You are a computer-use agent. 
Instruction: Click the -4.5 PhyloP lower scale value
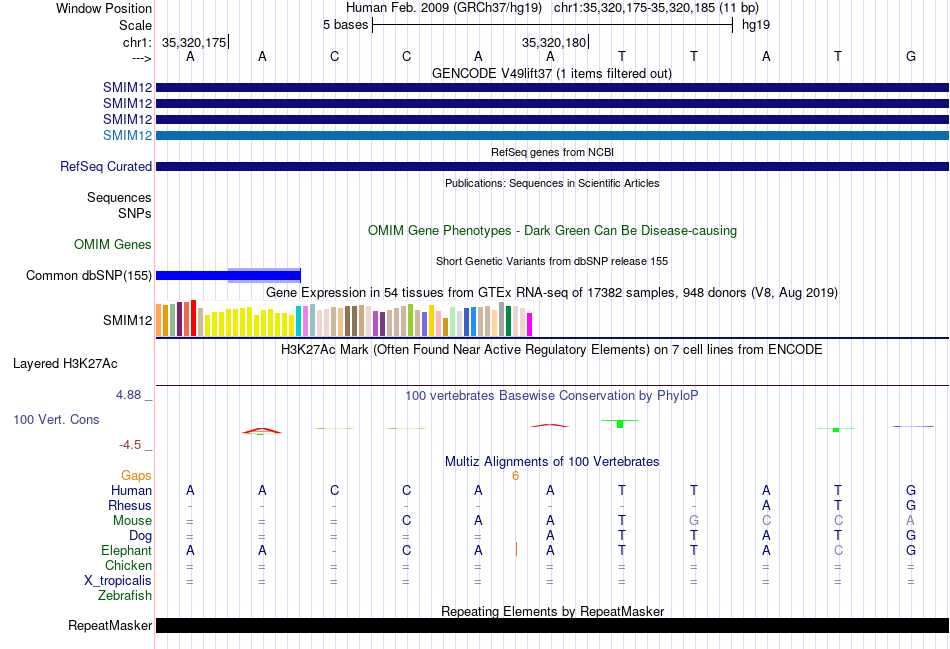coord(130,445)
